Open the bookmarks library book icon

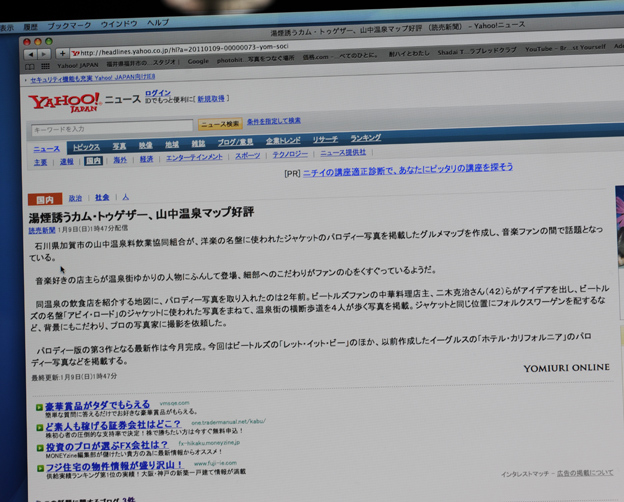(x=30, y=66)
